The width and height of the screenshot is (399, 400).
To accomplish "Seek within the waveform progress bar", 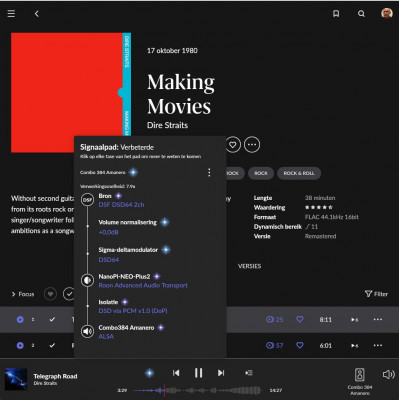I will point(197,390).
